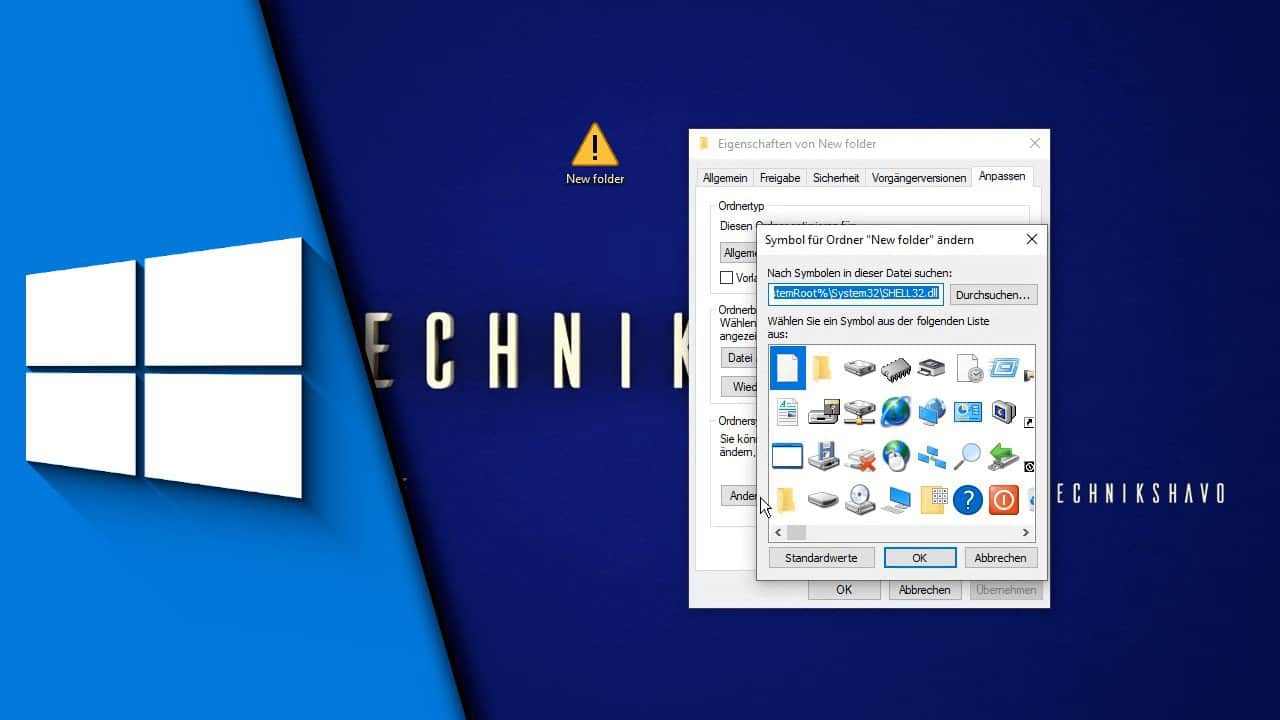
Task: Switch to the Allgemein tab
Action: pos(725,178)
